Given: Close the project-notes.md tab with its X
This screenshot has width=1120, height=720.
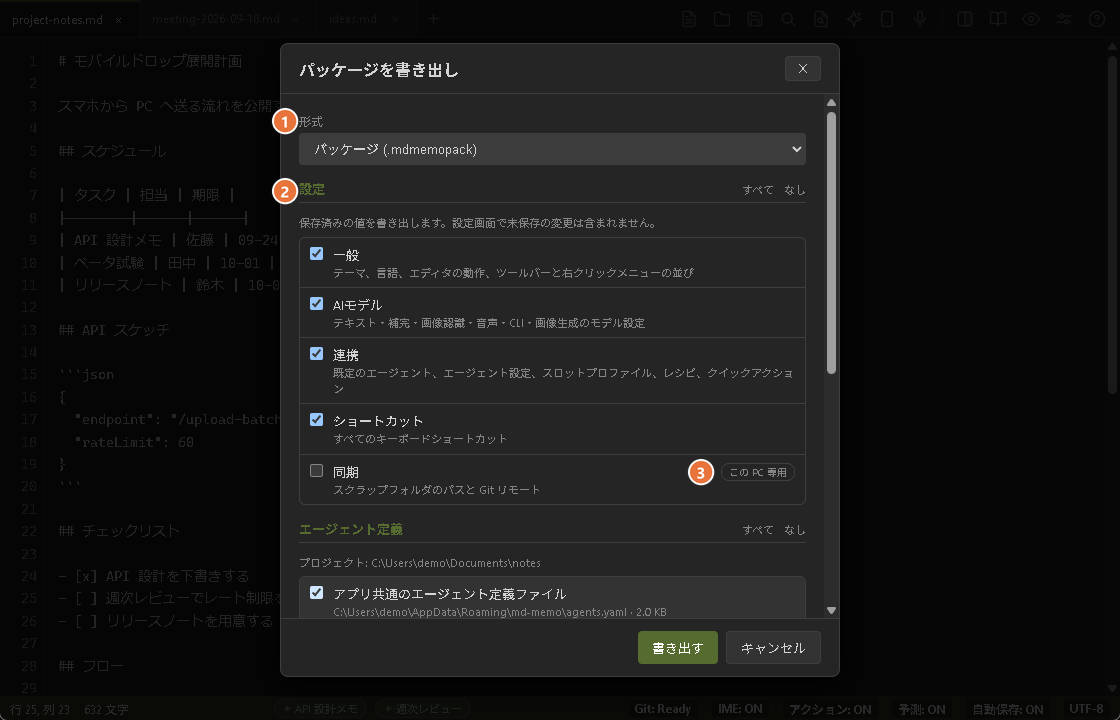Looking at the screenshot, I should 119,20.
